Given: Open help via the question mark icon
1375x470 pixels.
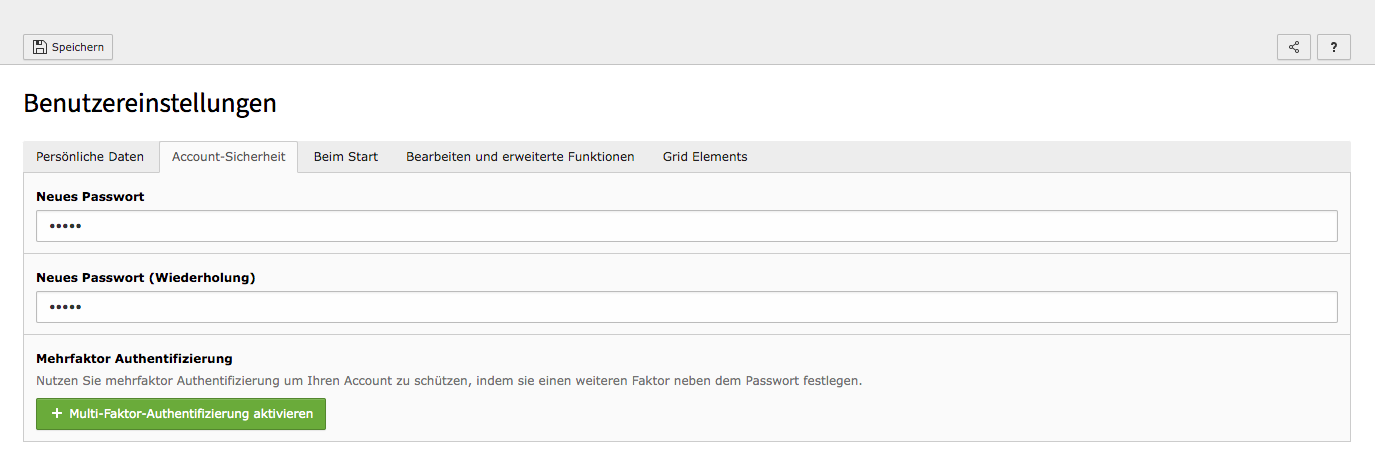Looking at the screenshot, I should [x=1334, y=47].
